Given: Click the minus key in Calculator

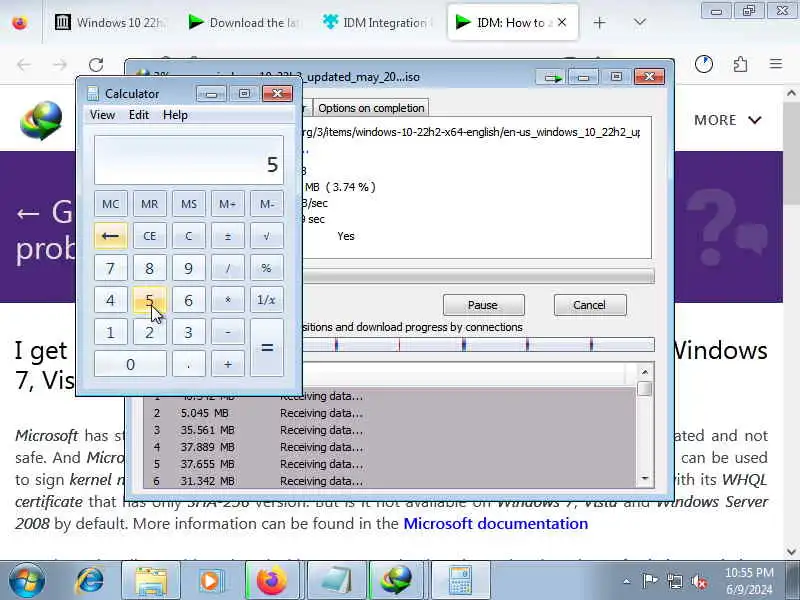Looking at the screenshot, I should [x=228, y=332].
